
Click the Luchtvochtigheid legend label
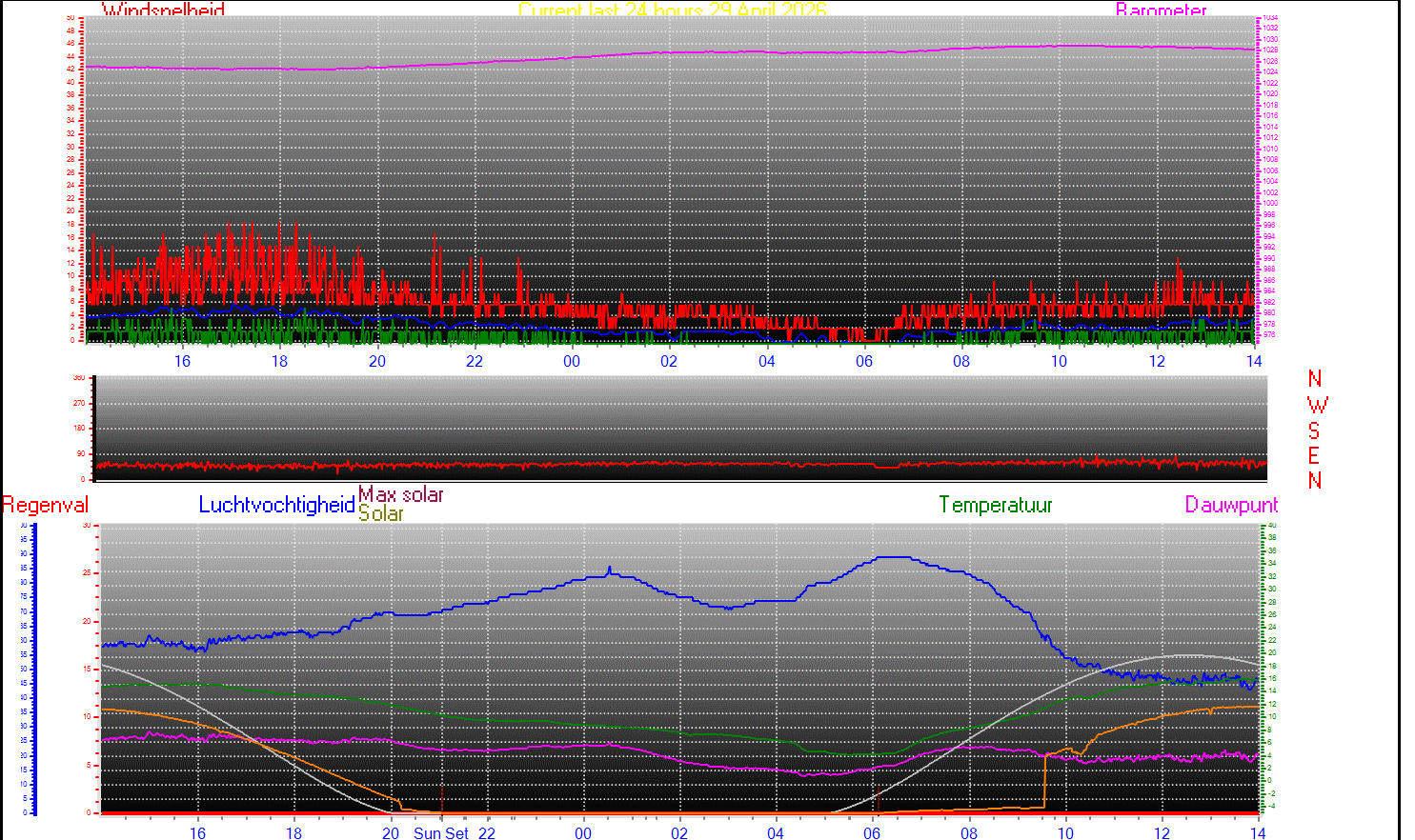(x=276, y=505)
